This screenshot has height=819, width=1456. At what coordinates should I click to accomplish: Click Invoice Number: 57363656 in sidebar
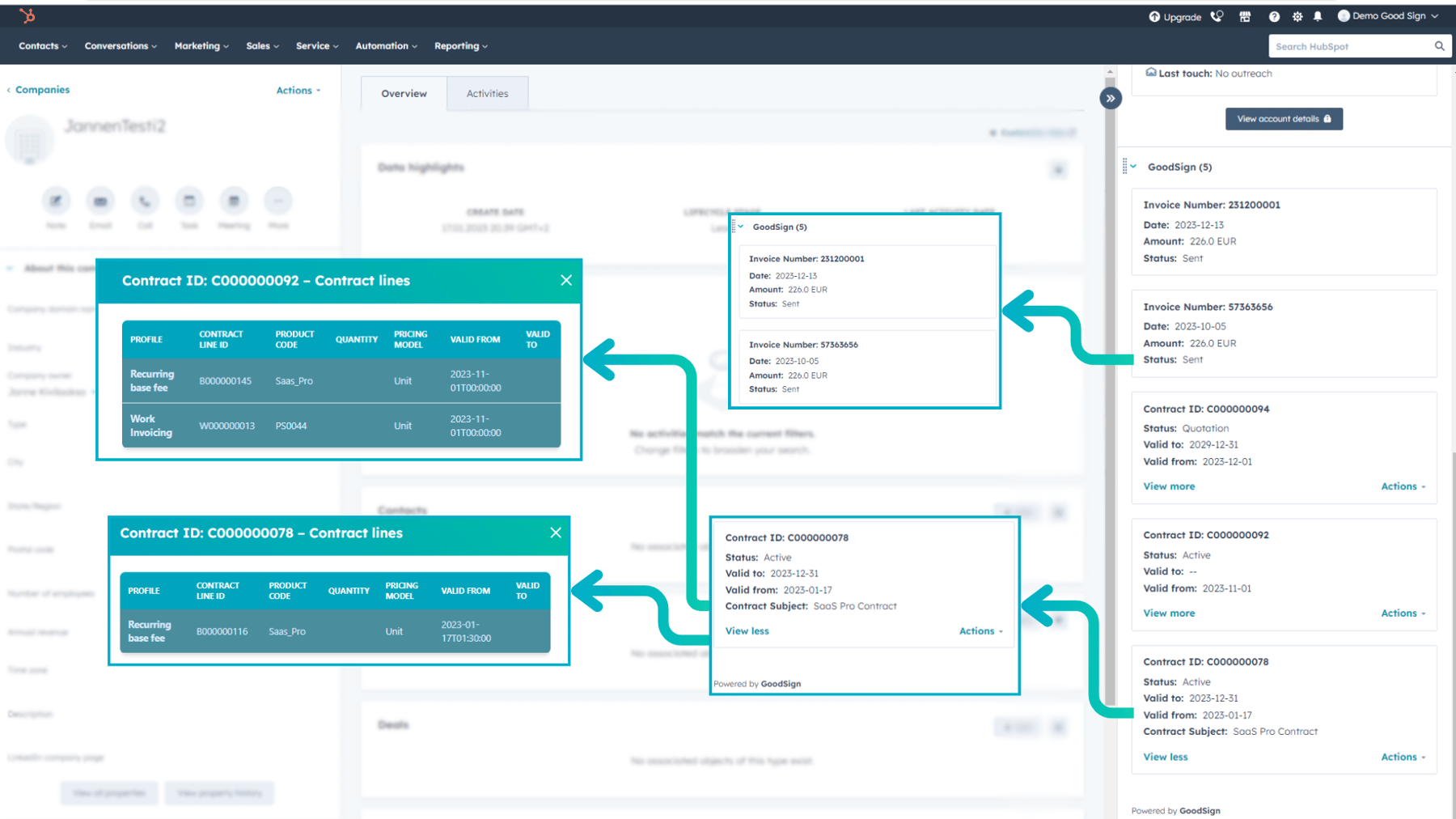1208,307
